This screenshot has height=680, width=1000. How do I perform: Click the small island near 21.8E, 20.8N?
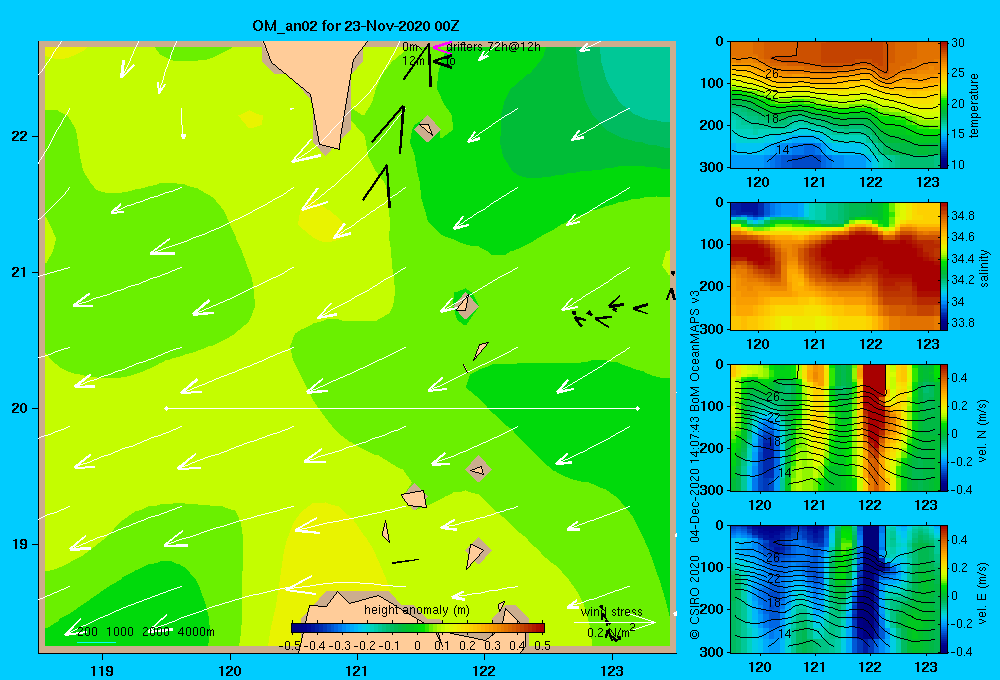coord(467,306)
